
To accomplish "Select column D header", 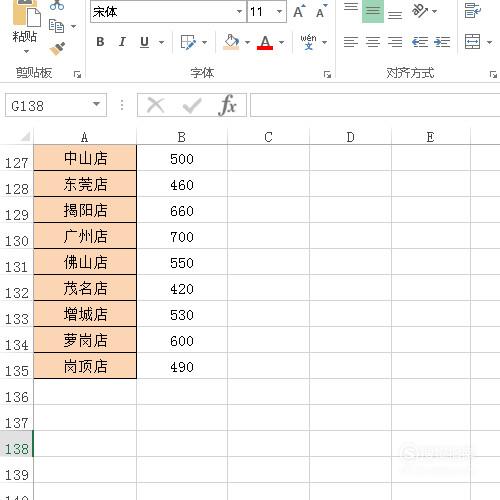I will (x=350, y=137).
